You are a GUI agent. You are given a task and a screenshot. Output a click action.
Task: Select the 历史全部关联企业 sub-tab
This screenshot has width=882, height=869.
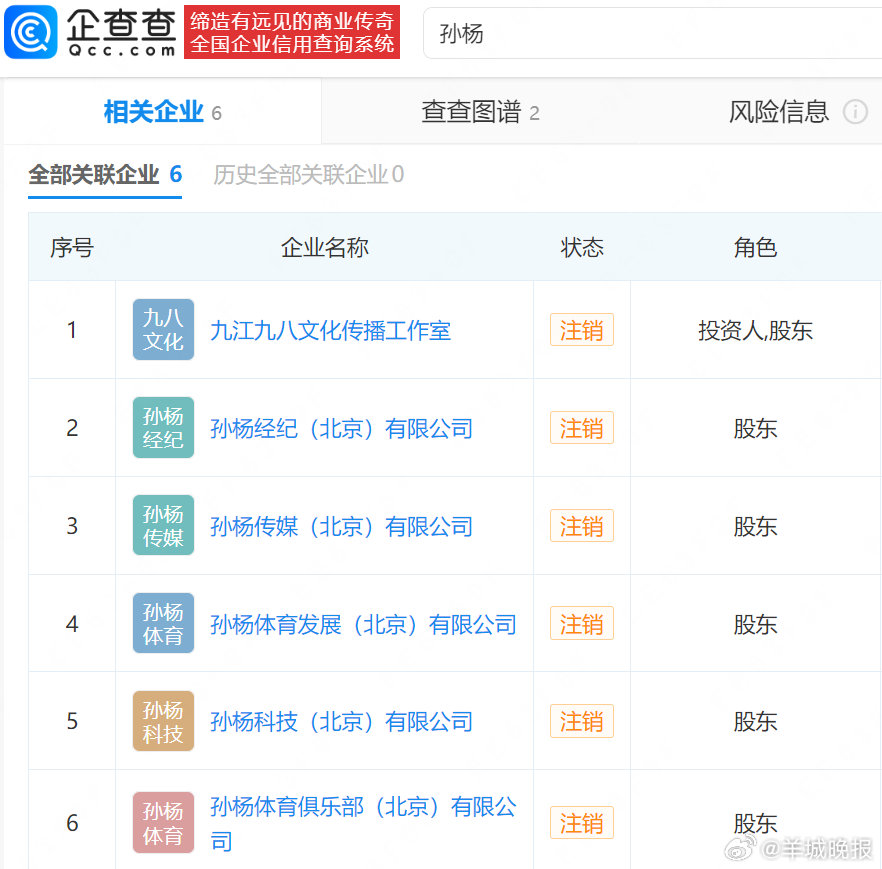pyautogui.click(x=308, y=175)
